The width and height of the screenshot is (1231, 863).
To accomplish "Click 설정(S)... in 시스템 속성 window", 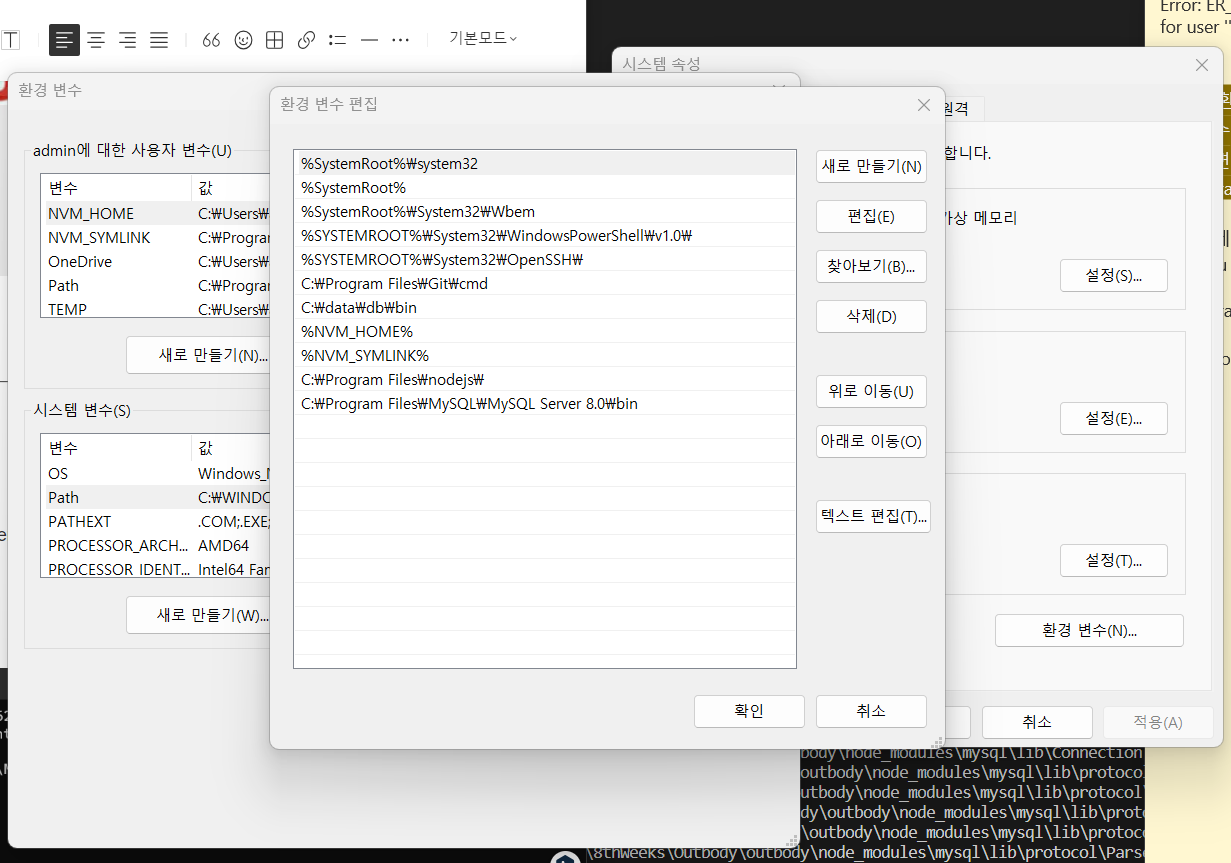I will (x=1113, y=275).
